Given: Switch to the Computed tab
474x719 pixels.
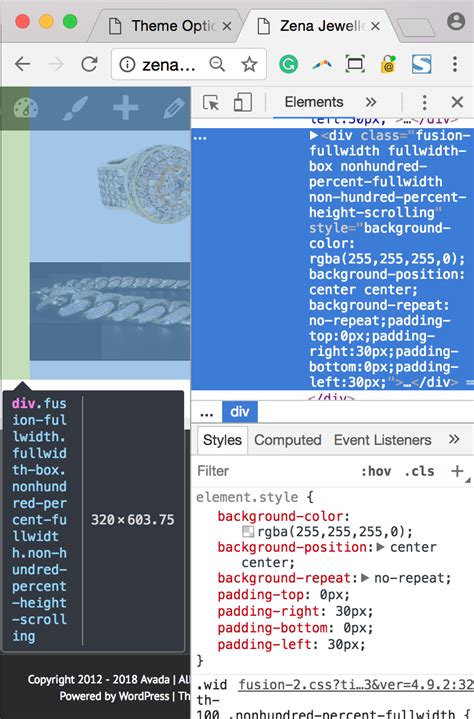Looking at the screenshot, I should click(288, 440).
